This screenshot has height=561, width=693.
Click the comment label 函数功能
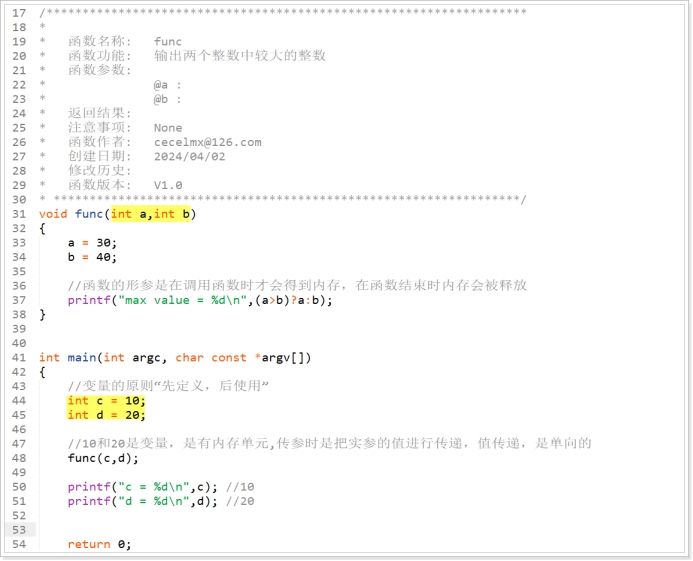[99, 56]
